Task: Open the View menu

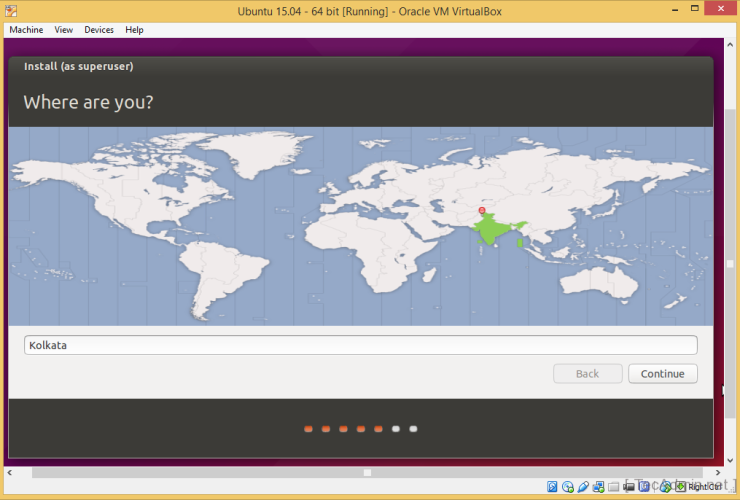Action: click(x=63, y=30)
